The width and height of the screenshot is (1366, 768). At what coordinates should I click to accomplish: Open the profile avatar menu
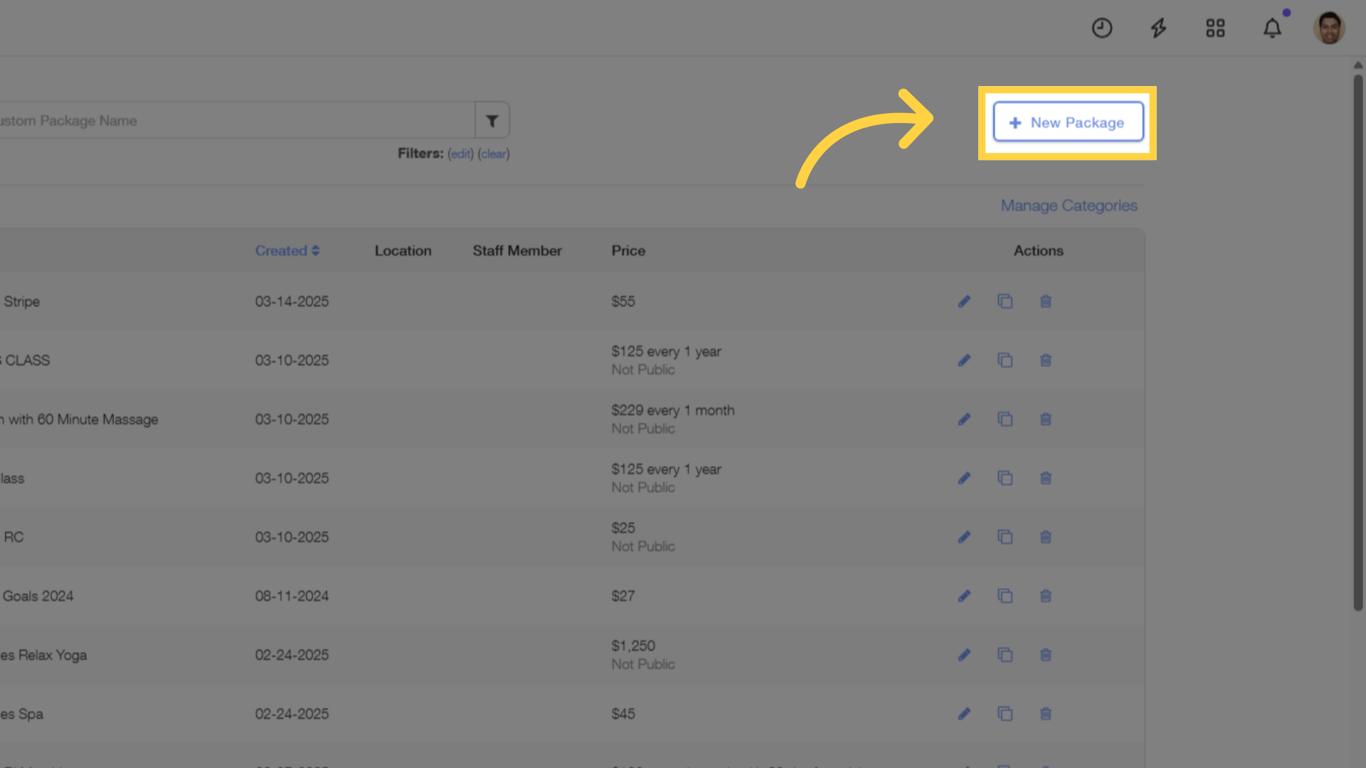coord(1329,28)
